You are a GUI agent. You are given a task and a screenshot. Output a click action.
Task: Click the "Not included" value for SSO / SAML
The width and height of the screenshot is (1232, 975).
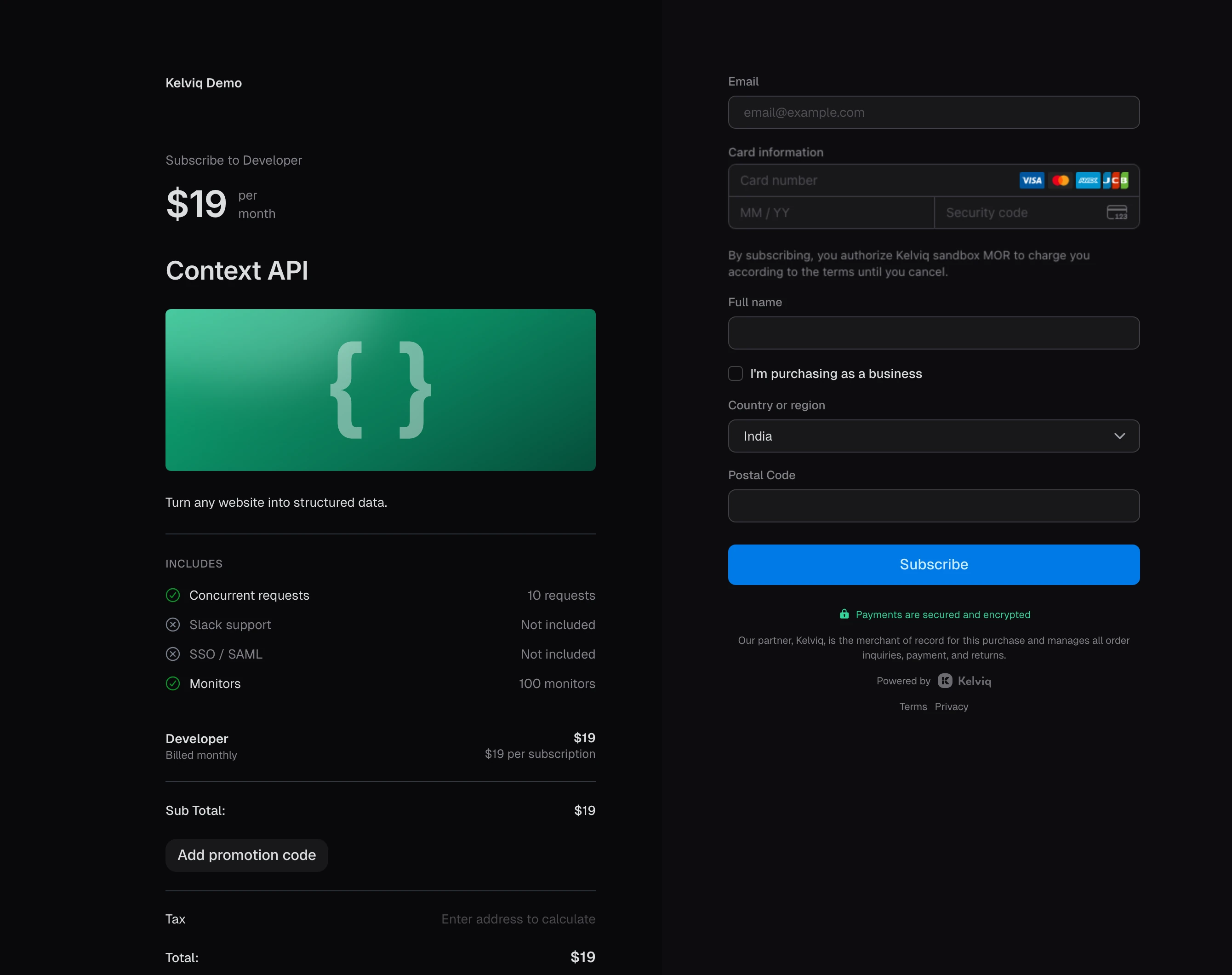tap(558, 654)
